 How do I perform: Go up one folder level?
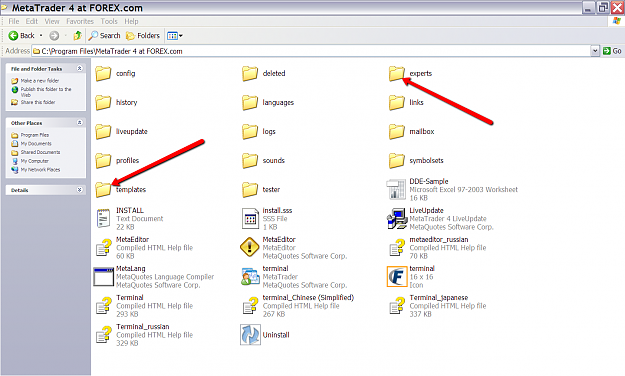coord(77,36)
